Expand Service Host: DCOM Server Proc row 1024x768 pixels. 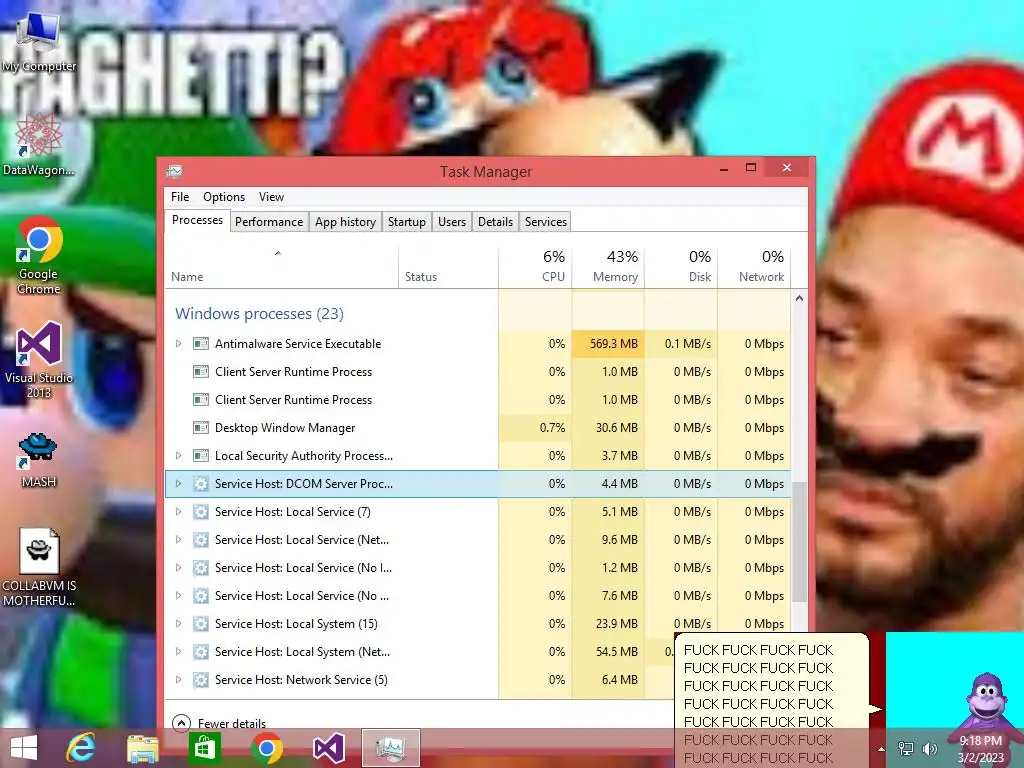(178, 484)
